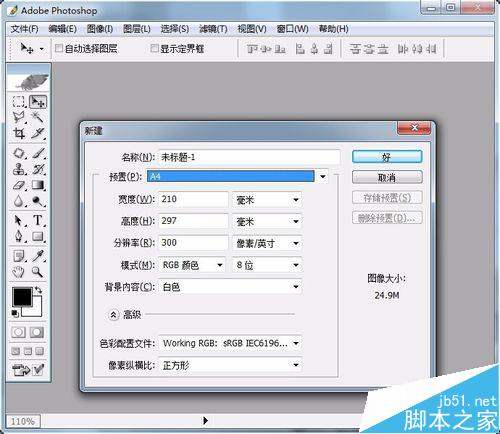Select the Move tool in toolbox
The width and height of the screenshot is (500, 434).
pyautogui.click(x=38, y=101)
